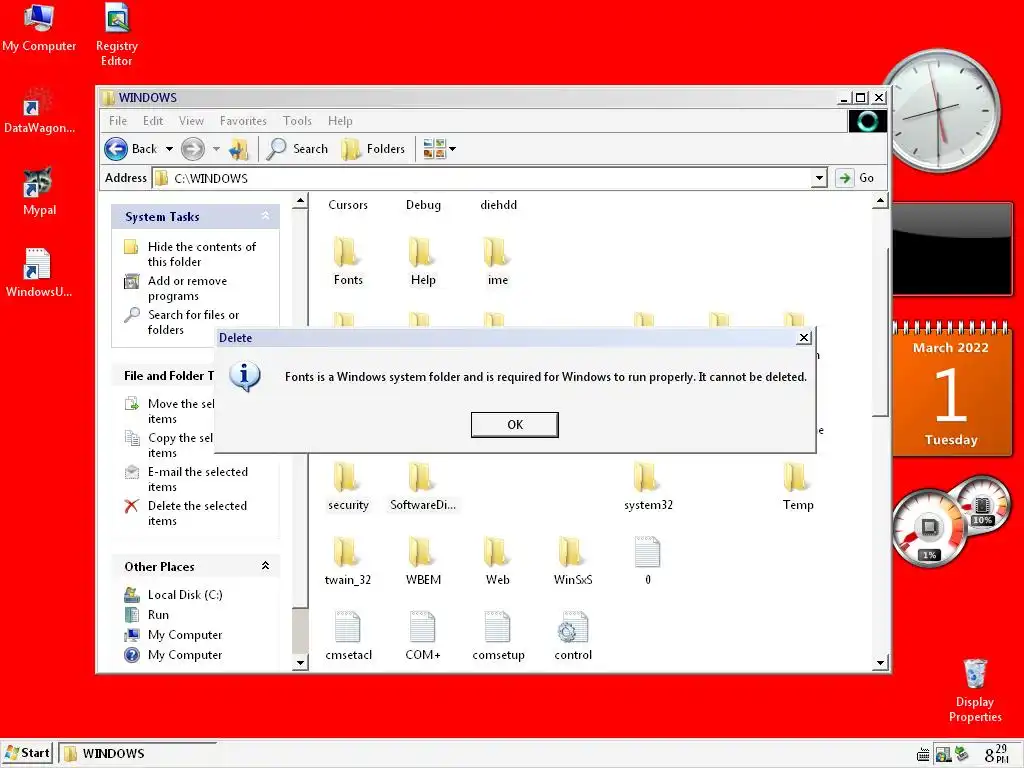Select the cmsetacl file
Screen dimensions: 1024x768
347,637
